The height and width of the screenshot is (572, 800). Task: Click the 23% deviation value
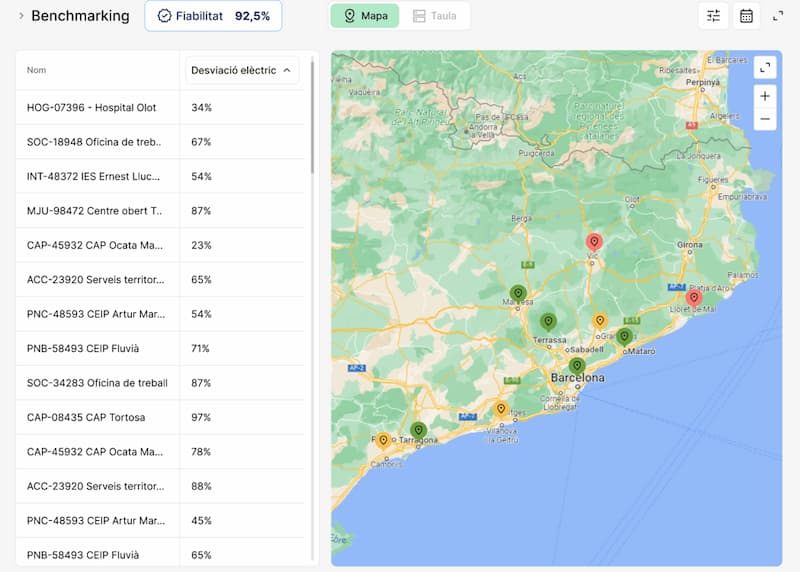(201, 245)
